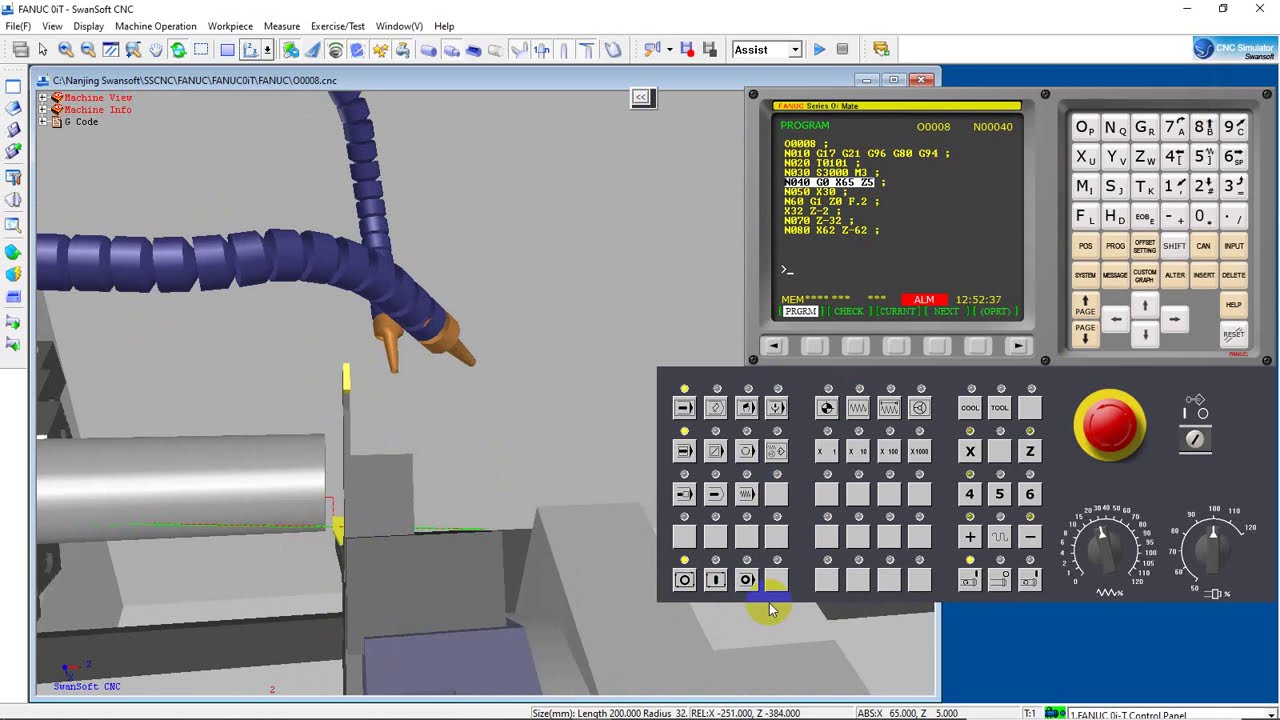Toggle the program protect key switch
1280x720 pixels.
click(x=1195, y=439)
